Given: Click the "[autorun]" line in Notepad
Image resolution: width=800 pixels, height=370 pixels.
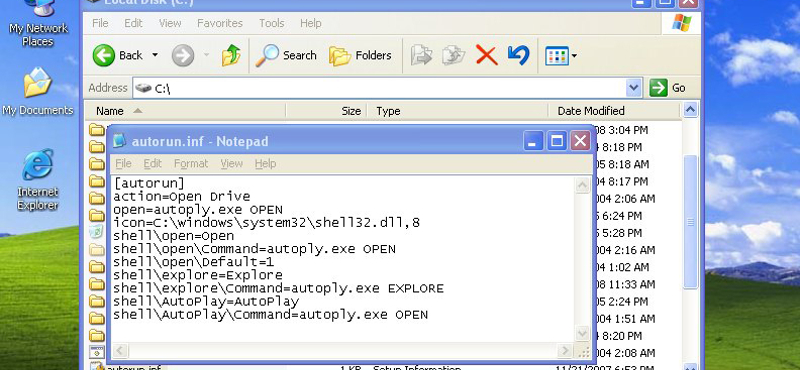Looking at the screenshot, I should click(x=149, y=183).
